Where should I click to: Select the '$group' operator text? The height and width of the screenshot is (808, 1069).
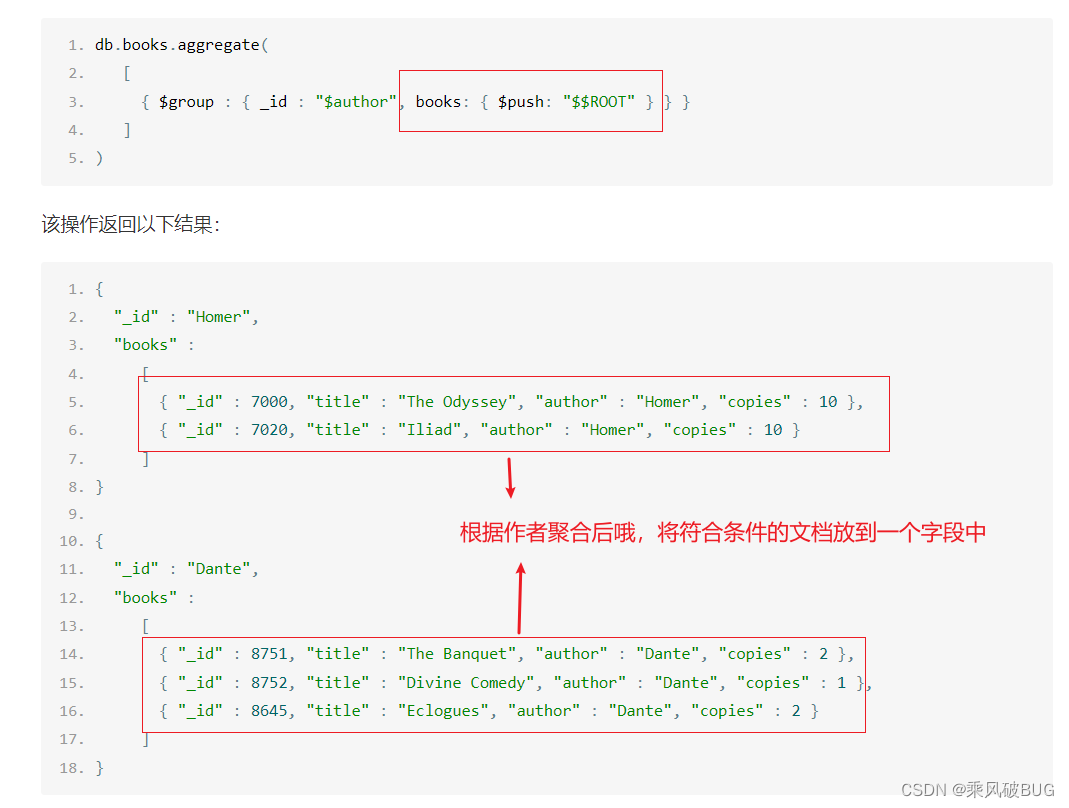pyautogui.click(x=186, y=102)
